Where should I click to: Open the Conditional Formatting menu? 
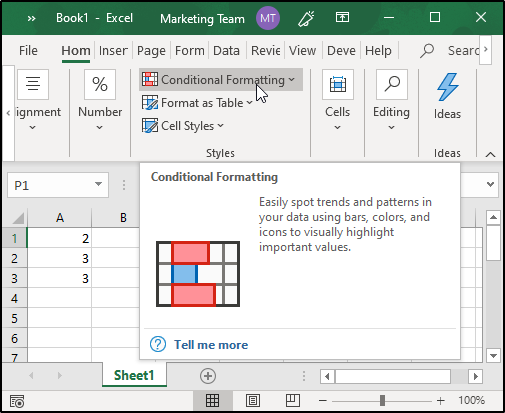pos(220,80)
